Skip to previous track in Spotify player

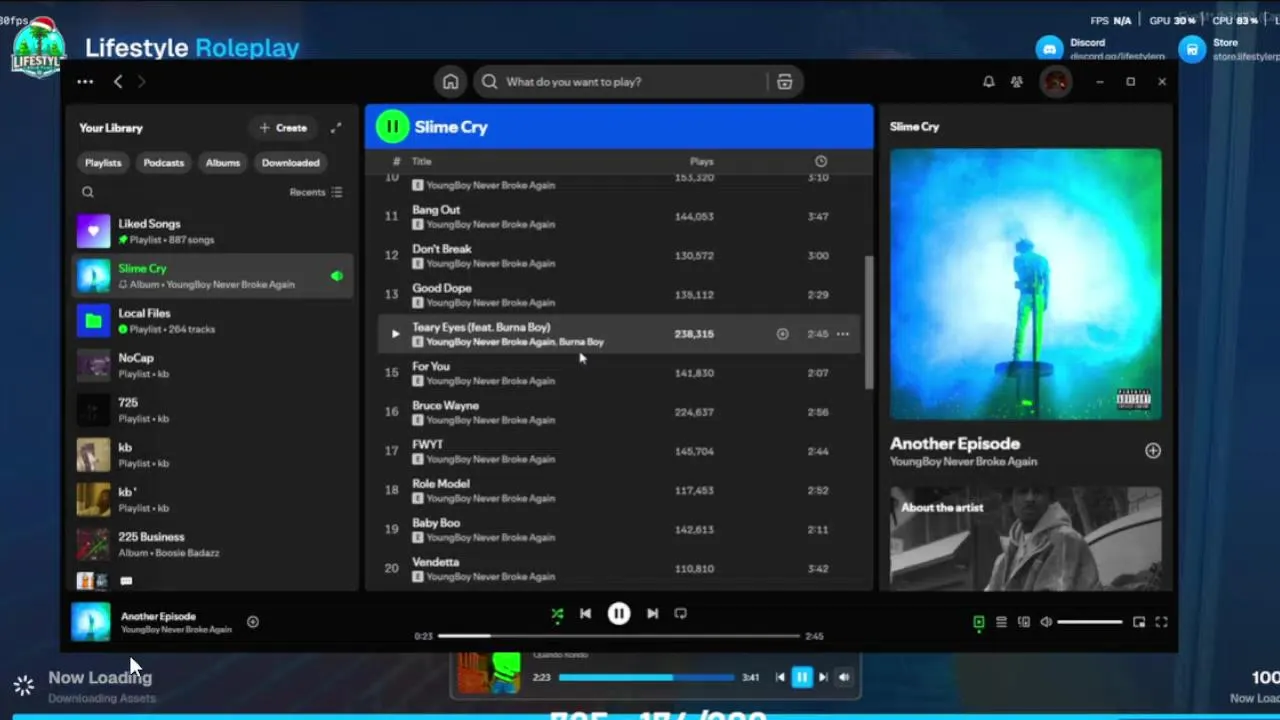(586, 614)
